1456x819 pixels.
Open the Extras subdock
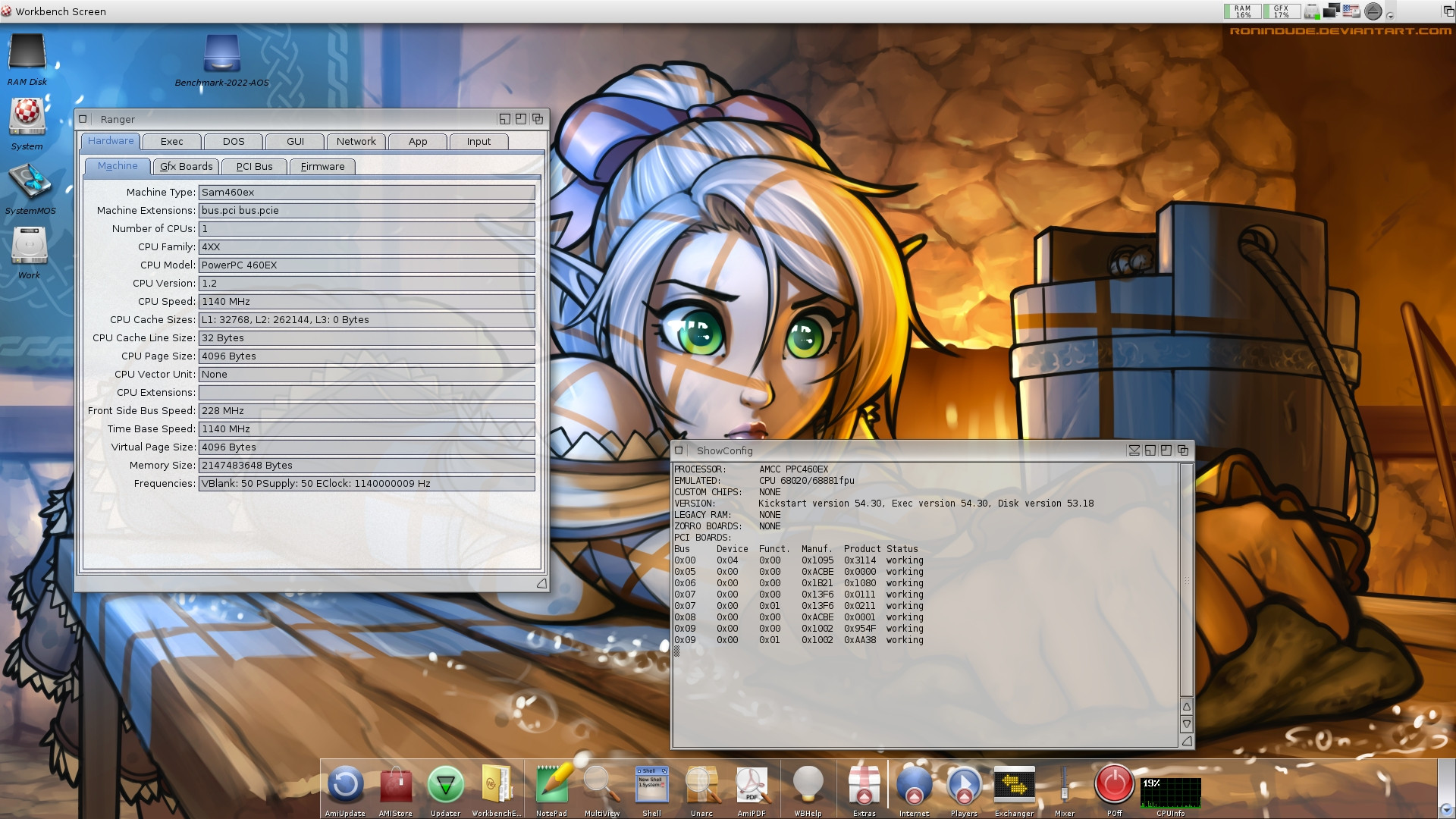pos(864,785)
